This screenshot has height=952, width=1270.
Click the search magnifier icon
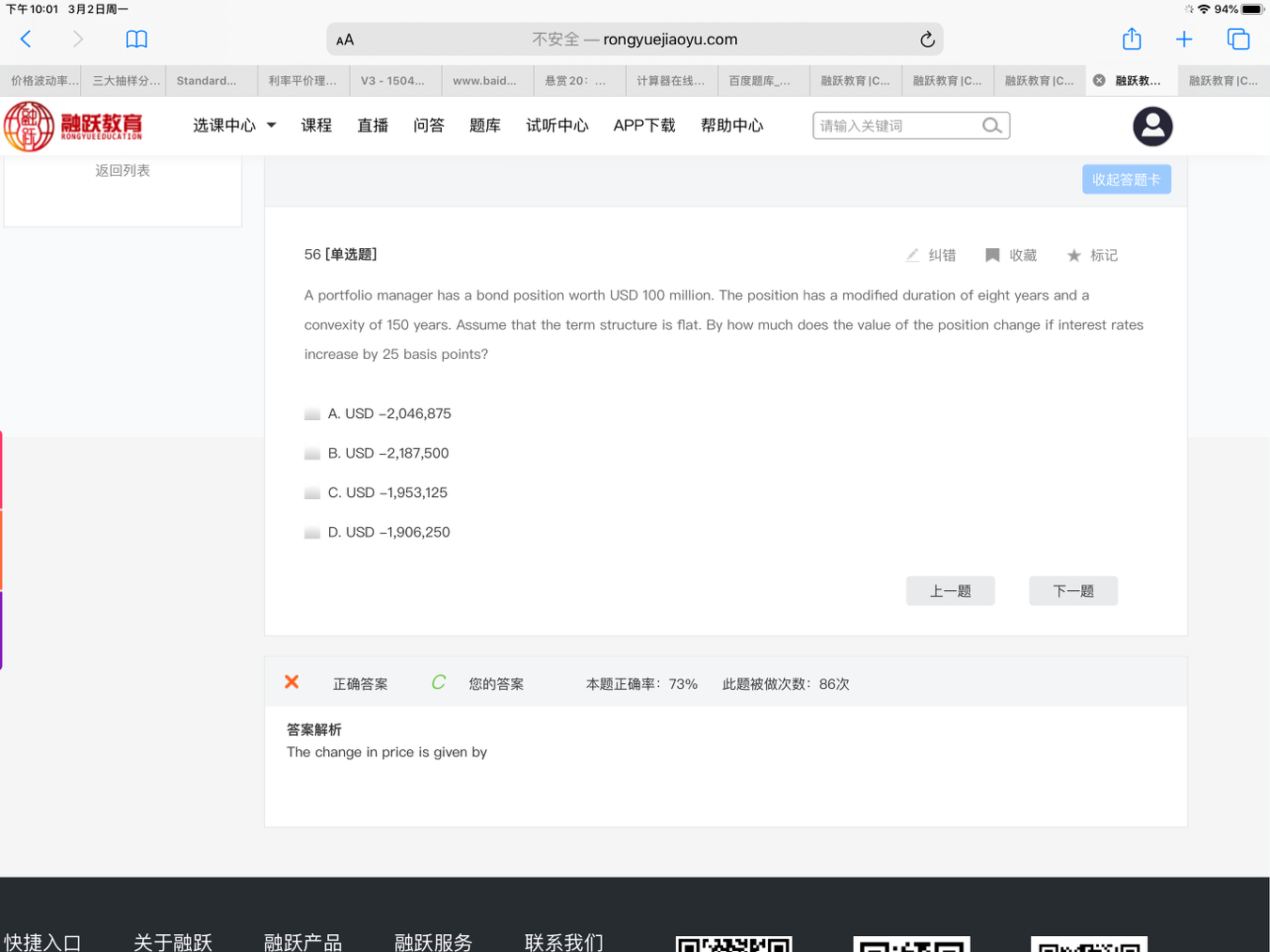(992, 126)
